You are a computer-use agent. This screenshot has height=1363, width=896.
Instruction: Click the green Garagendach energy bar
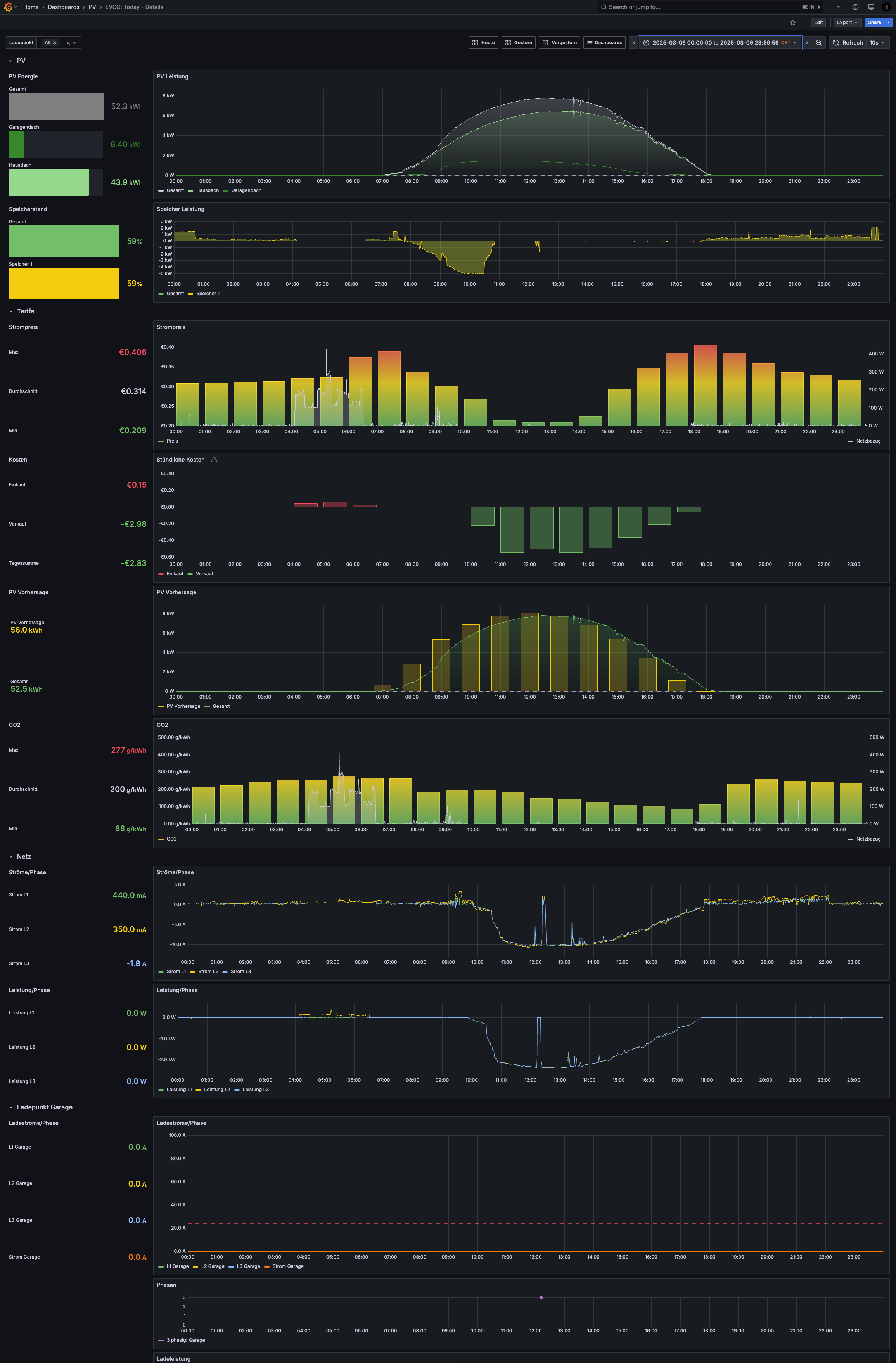pyautogui.click(x=17, y=144)
